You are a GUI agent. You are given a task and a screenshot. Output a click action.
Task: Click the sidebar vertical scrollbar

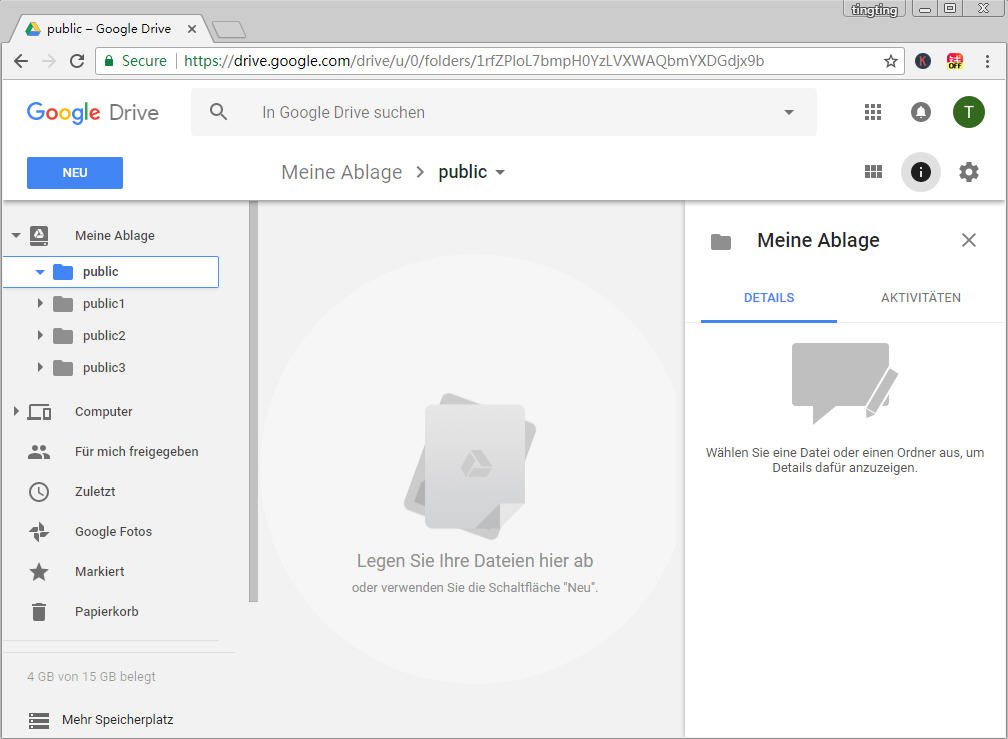(253, 402)
